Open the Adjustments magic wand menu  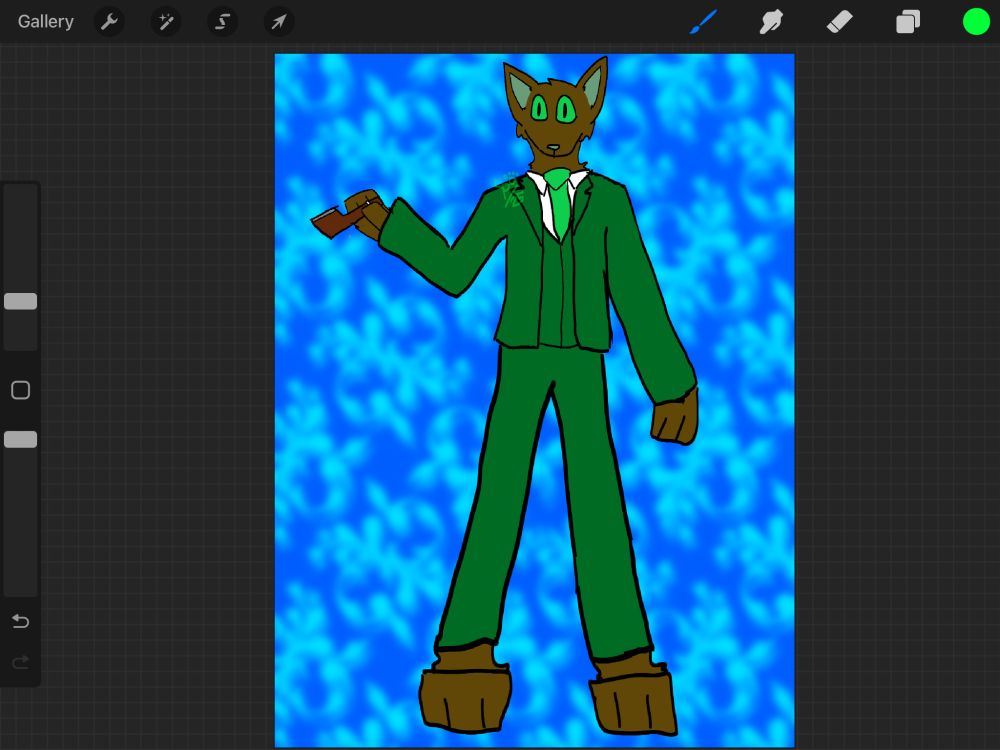[166, 21]
